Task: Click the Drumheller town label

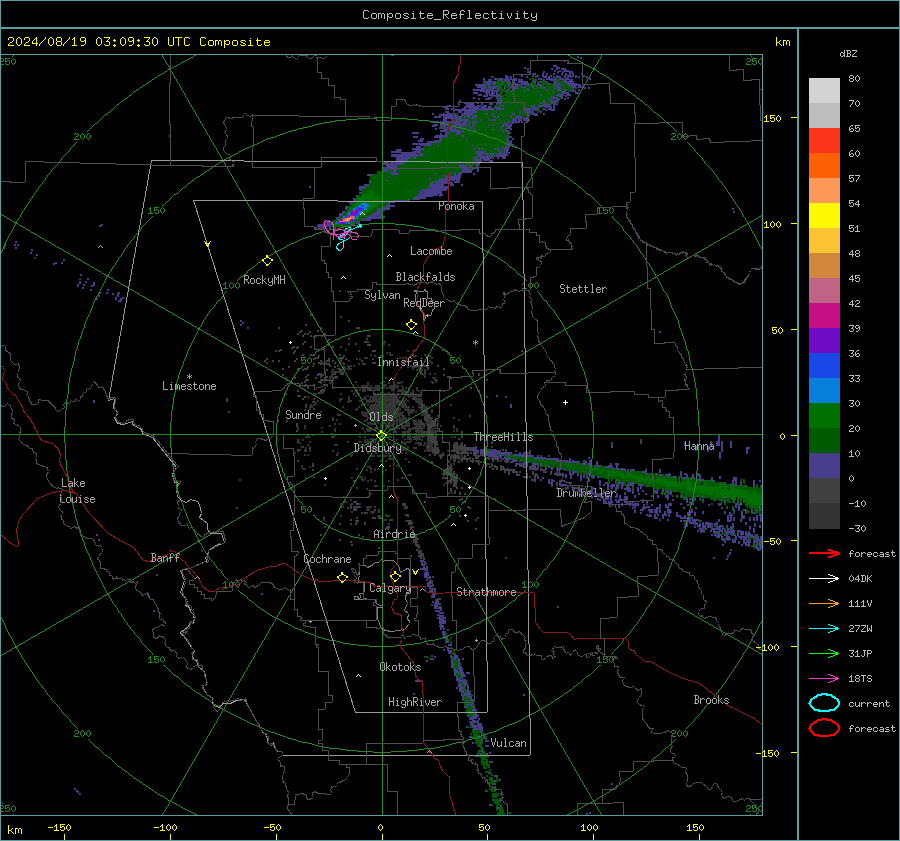Action: (x=586, y=493)
